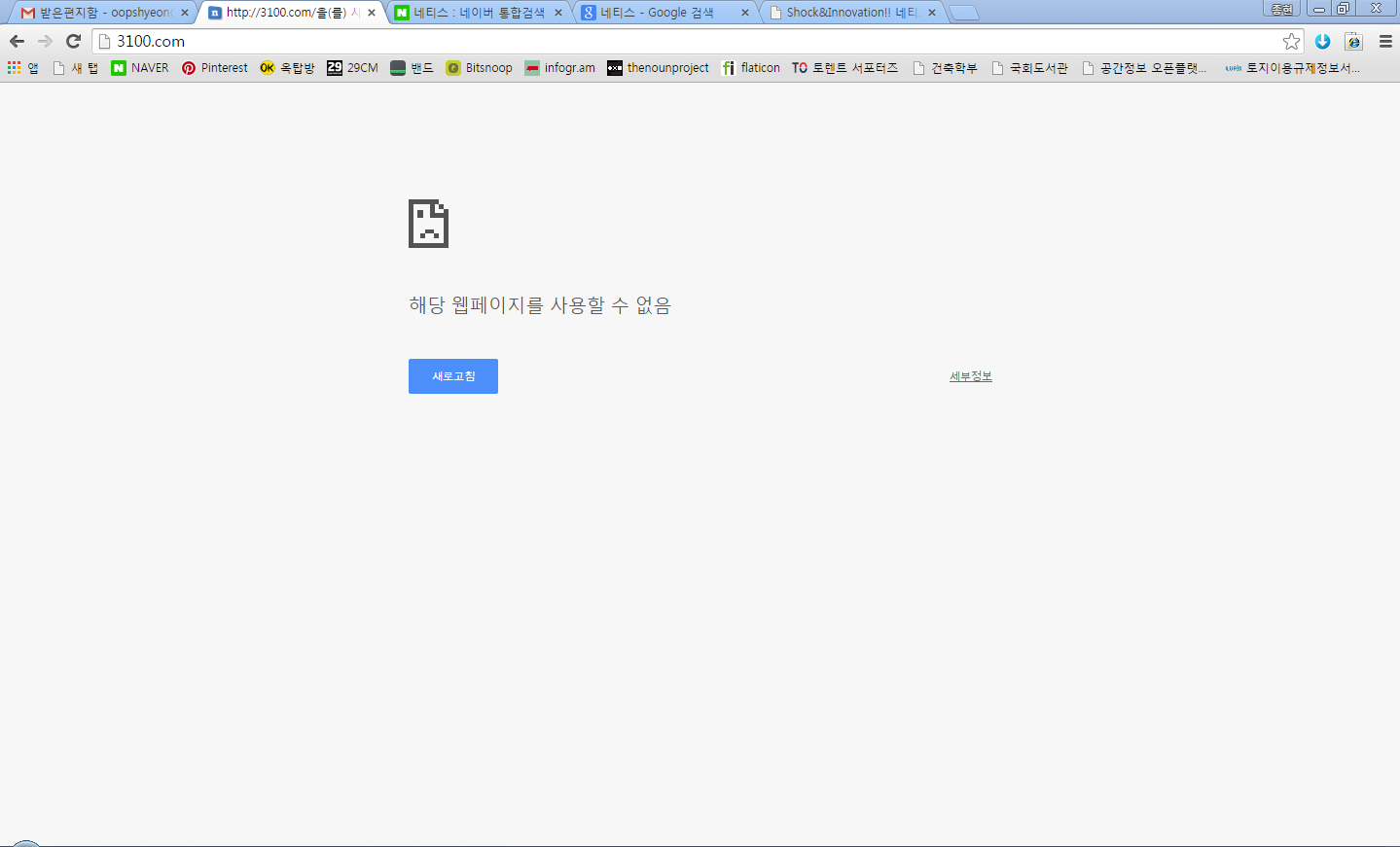Click the Reload page icon
Screen dimensions: 1400x847
click(x=73, y=41)
